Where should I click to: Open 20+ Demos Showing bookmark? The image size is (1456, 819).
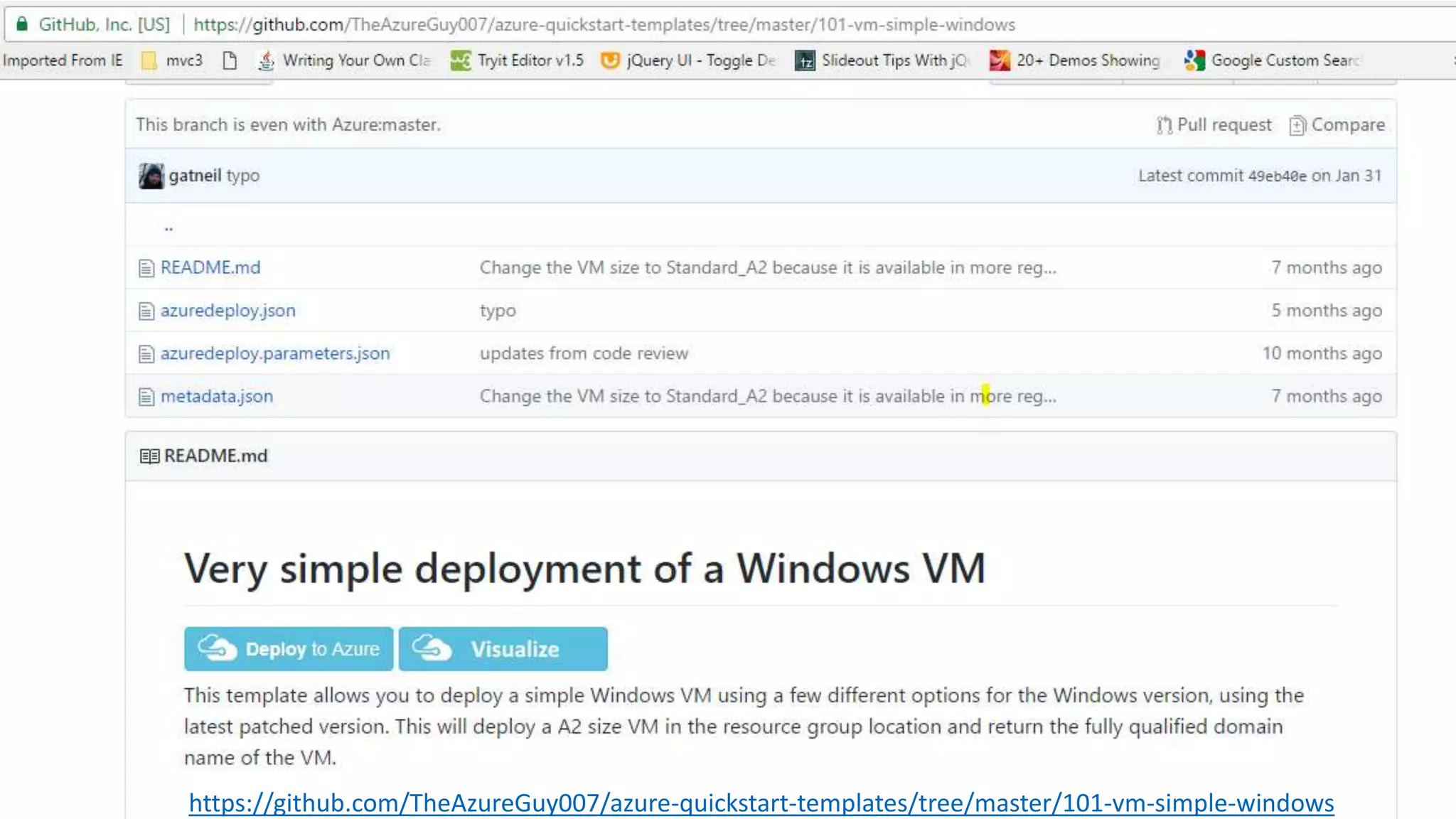(1075, 60)
